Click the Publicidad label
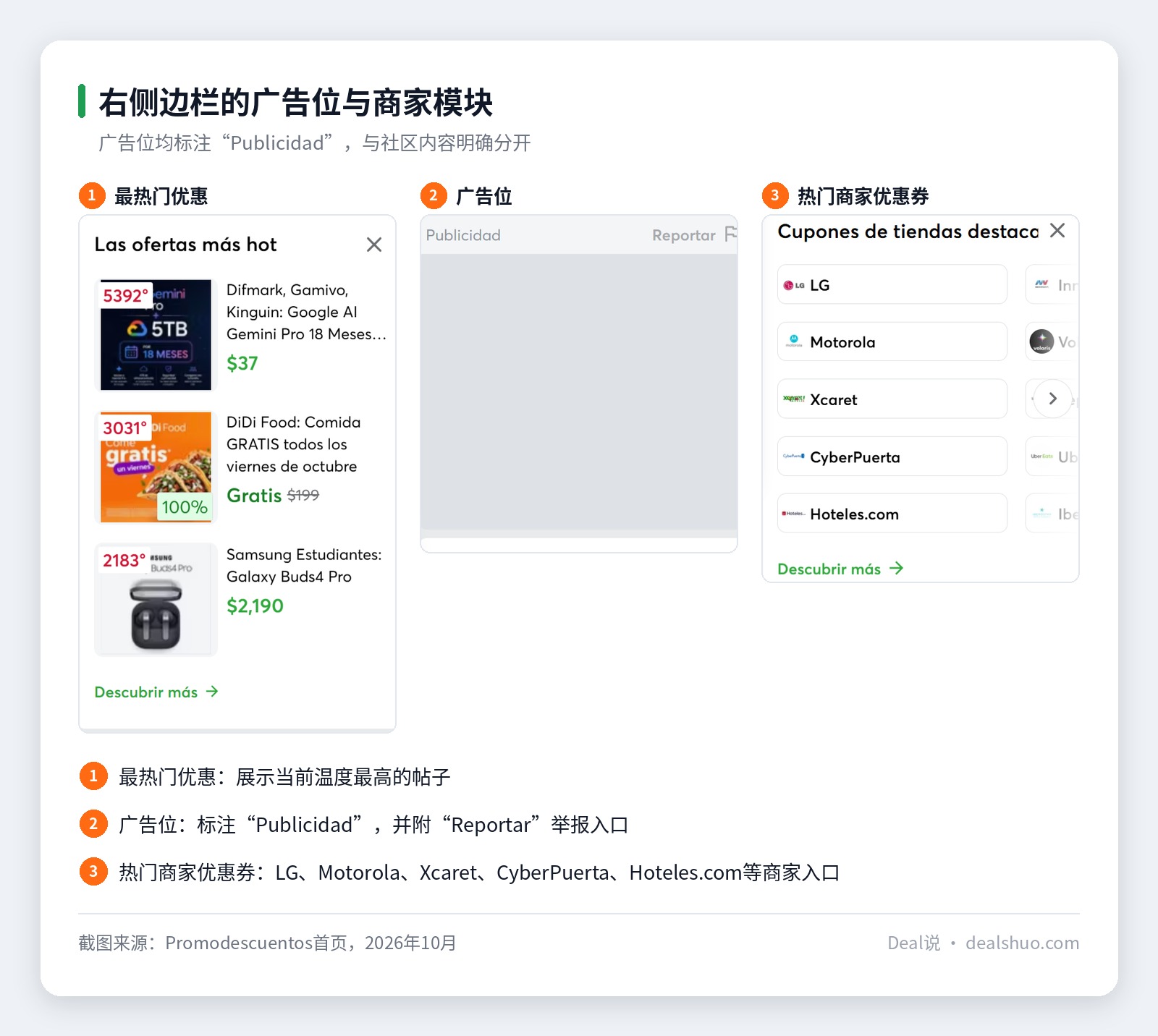This screenshot has width=1158, height=1036. pos(463,235)
